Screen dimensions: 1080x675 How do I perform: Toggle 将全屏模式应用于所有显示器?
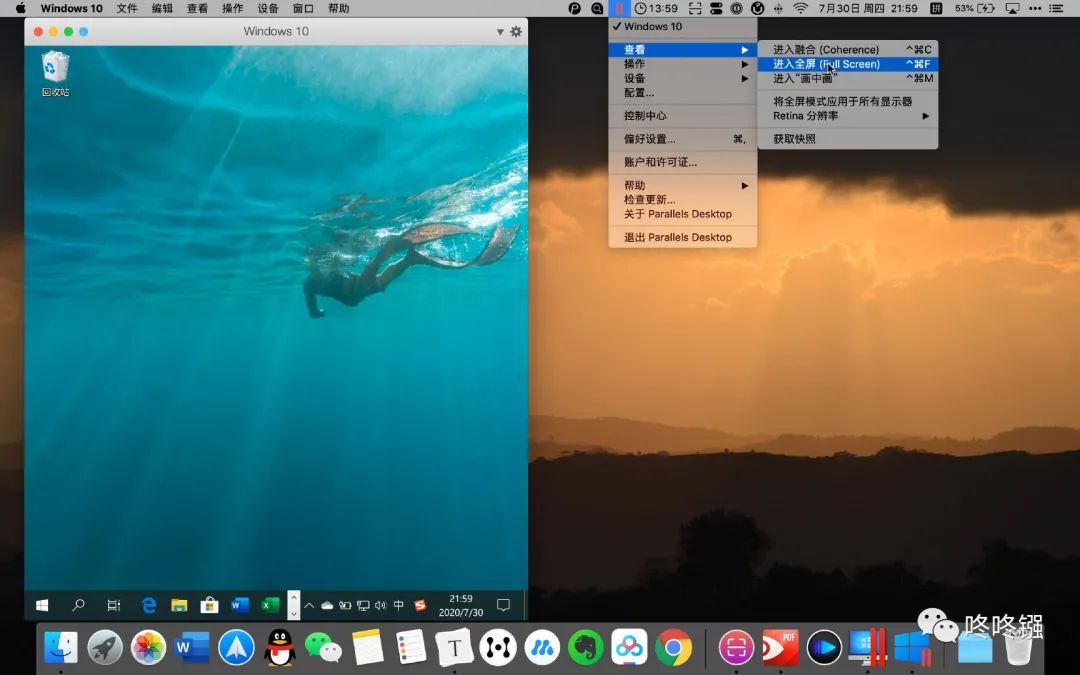(x=848, y=101)
